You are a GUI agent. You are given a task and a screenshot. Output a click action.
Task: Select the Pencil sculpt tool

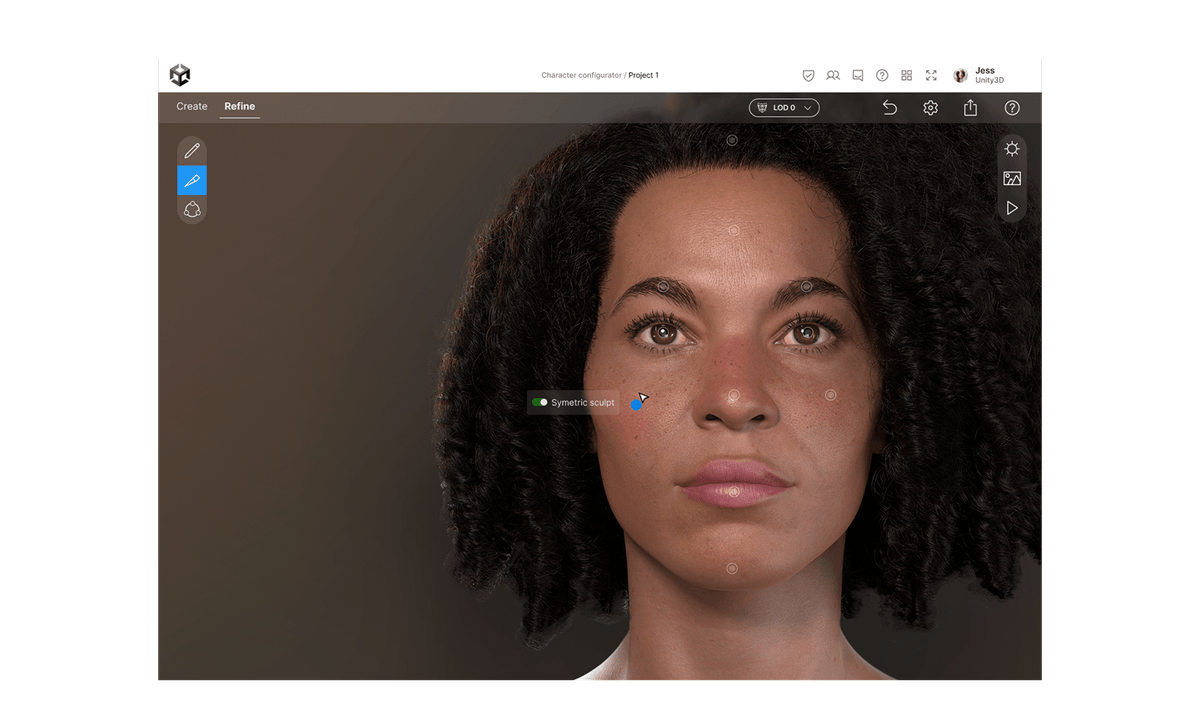point(192,150)
